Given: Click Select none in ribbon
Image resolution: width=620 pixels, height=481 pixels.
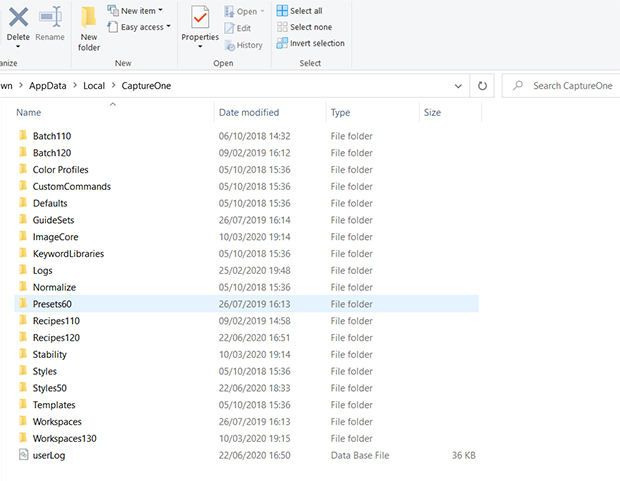Looking at the screenshot, I should (x=304, y=27).
